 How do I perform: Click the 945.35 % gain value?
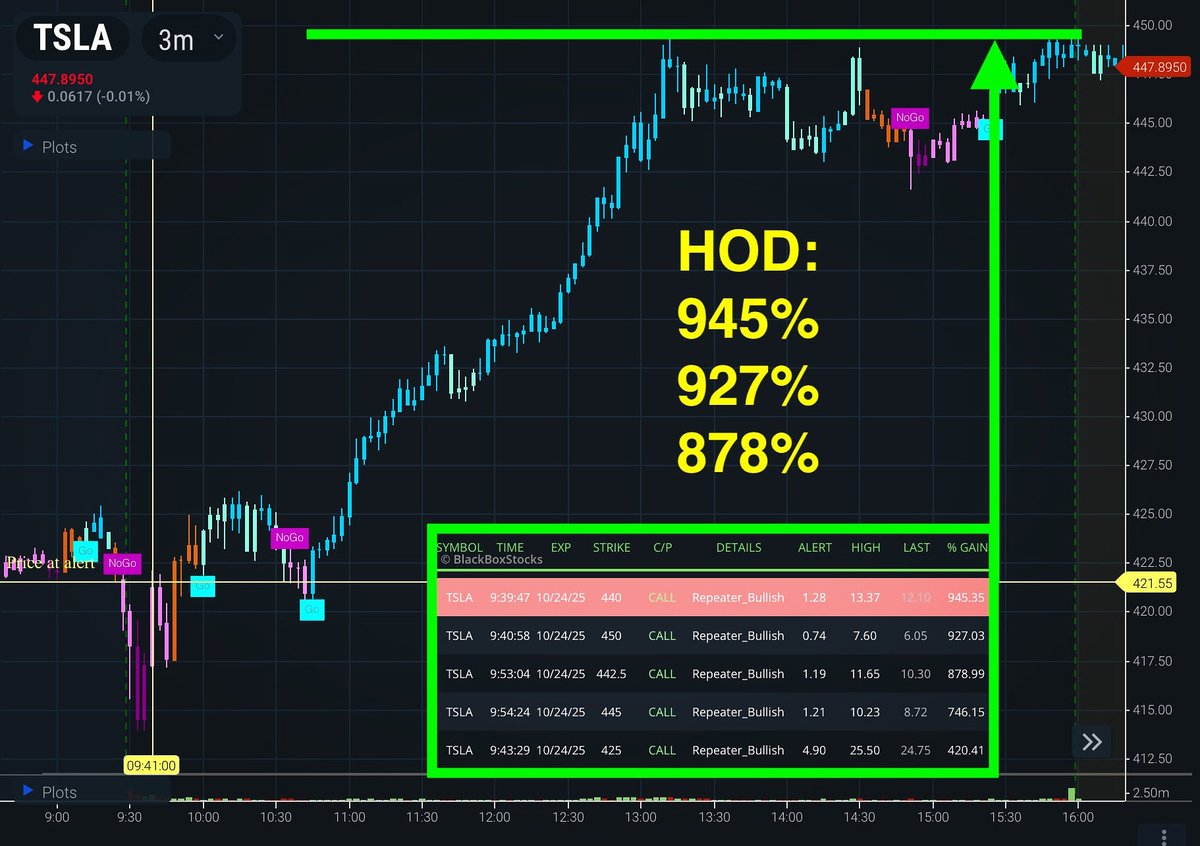point(966,597)
